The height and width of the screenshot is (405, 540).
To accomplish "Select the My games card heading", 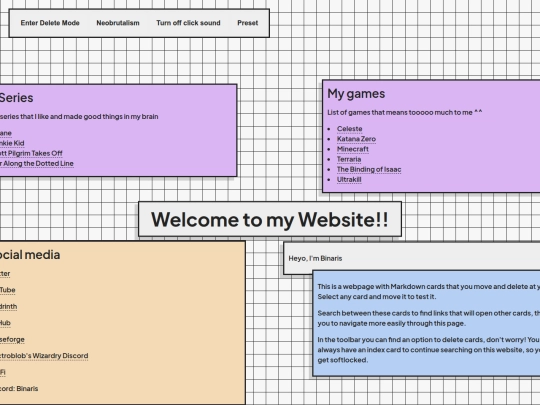I will click(356, 94).
